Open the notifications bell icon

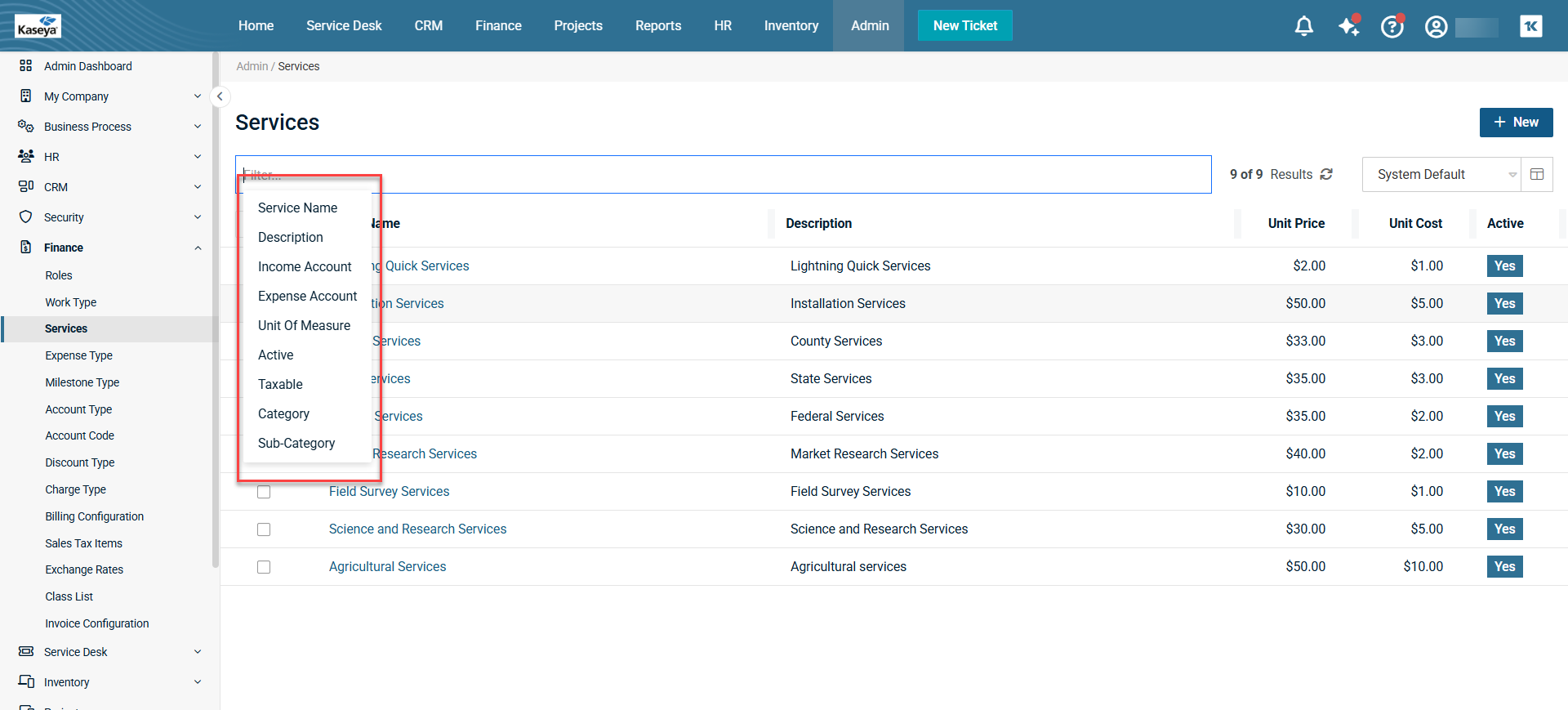1303,26
